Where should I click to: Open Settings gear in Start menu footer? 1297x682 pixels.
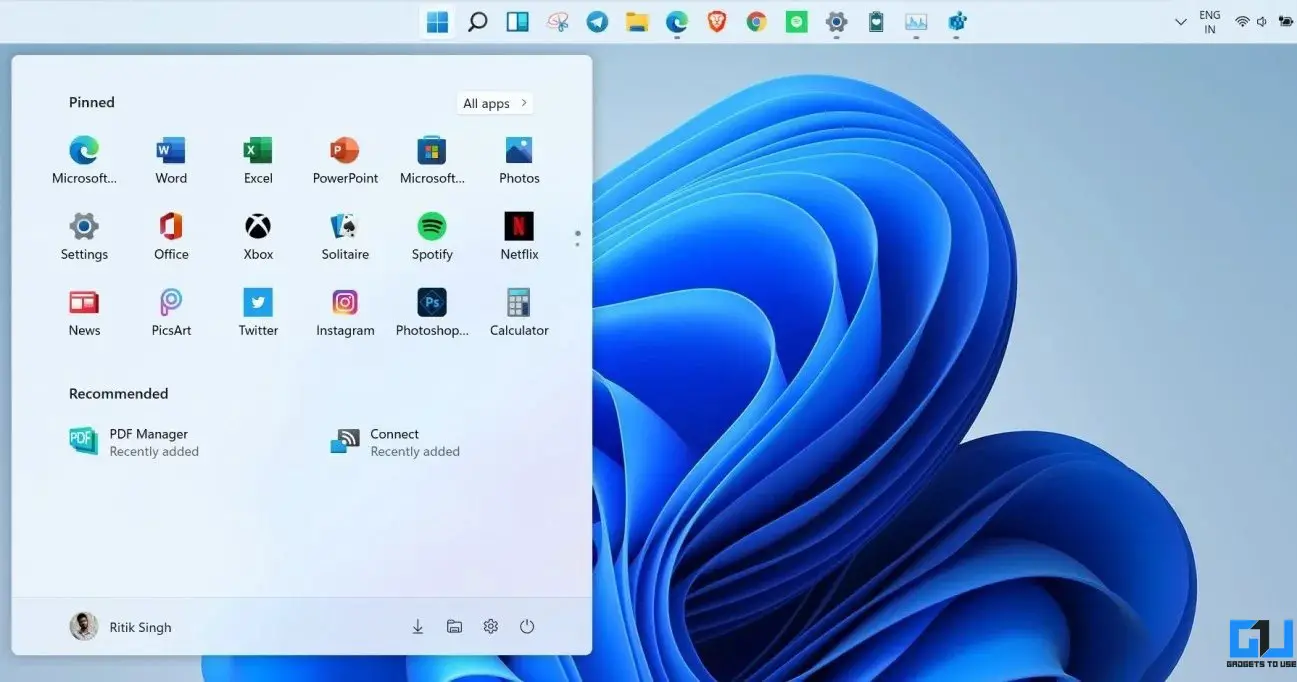pyautogui.click(x=490, y=627)
